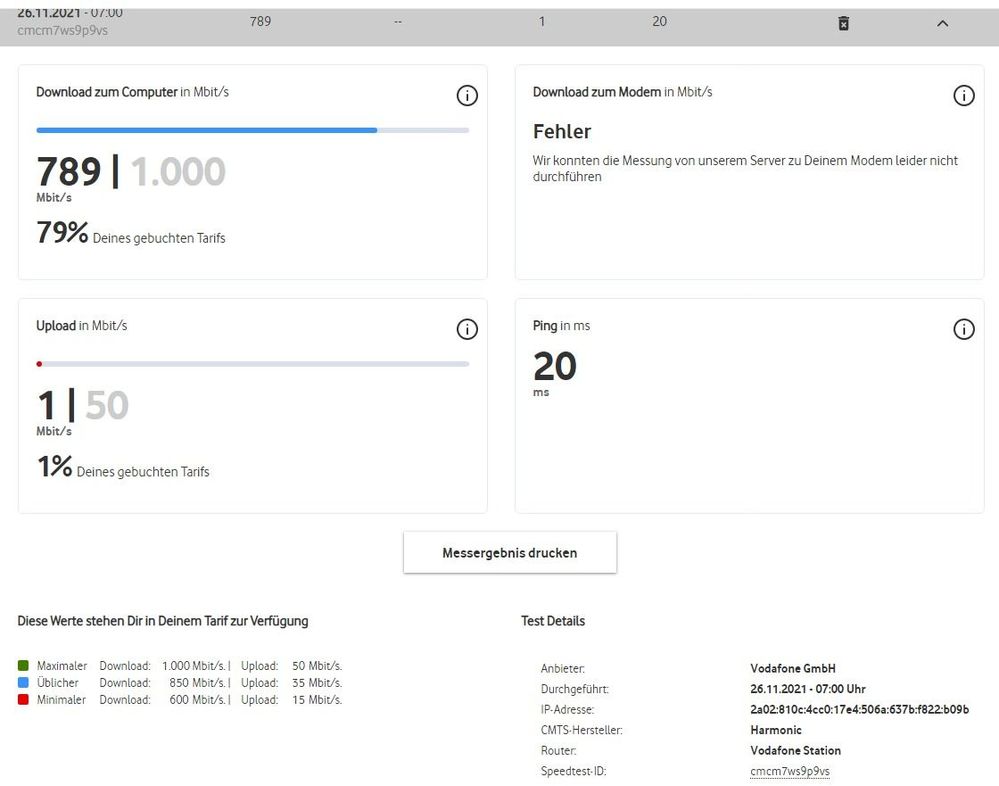The width and height of the screenshot is (999, 786).
Task: Click the 20 ms ping value
Action: tap(555, 367)
